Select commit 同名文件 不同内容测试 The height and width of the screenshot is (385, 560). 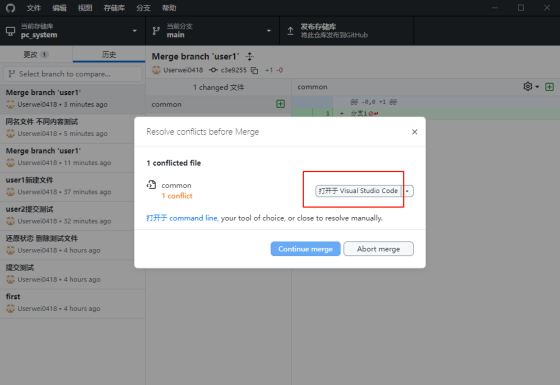[x=72, y=128]
